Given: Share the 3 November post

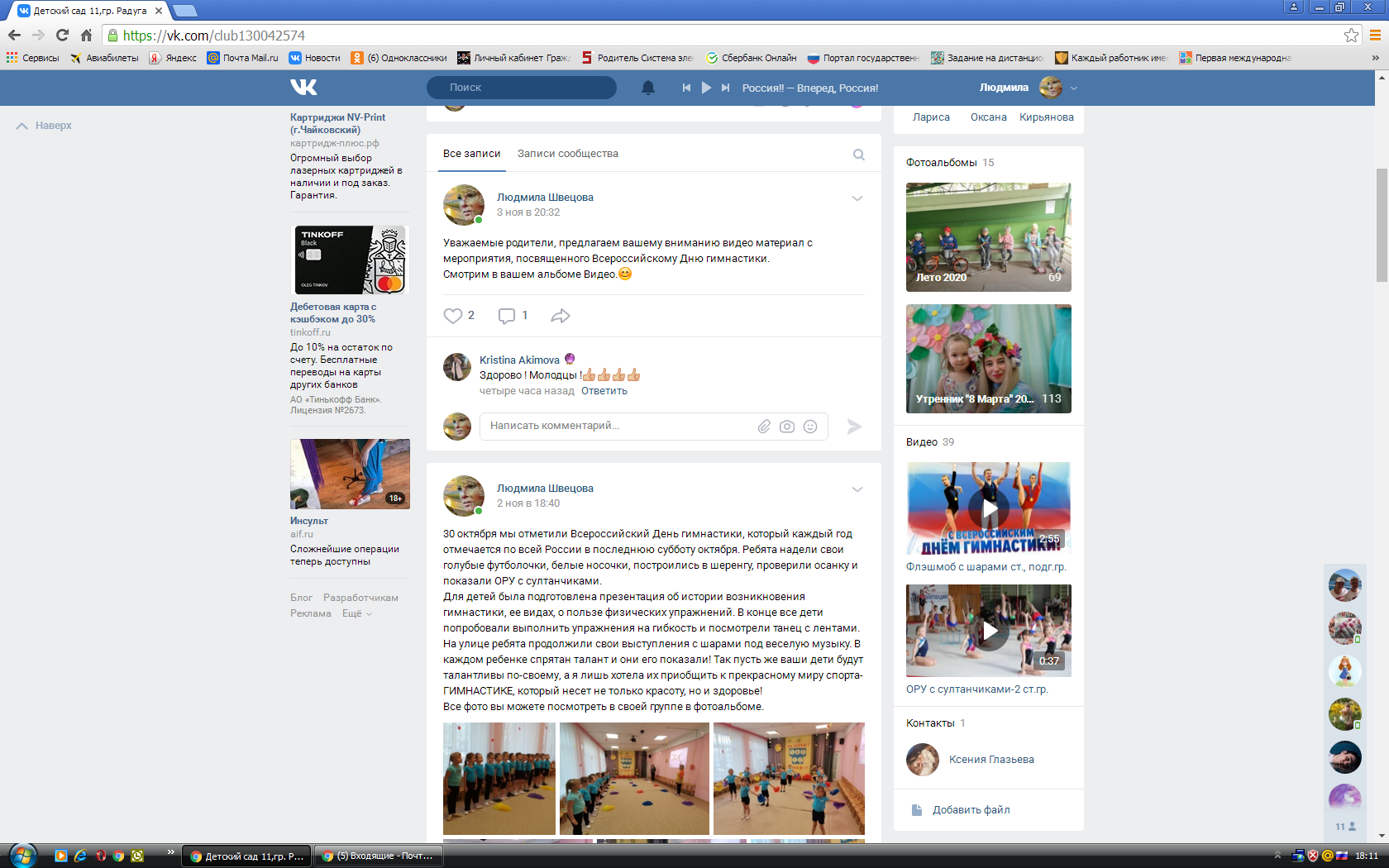Looking at the screenshot, I should point(561,316).
